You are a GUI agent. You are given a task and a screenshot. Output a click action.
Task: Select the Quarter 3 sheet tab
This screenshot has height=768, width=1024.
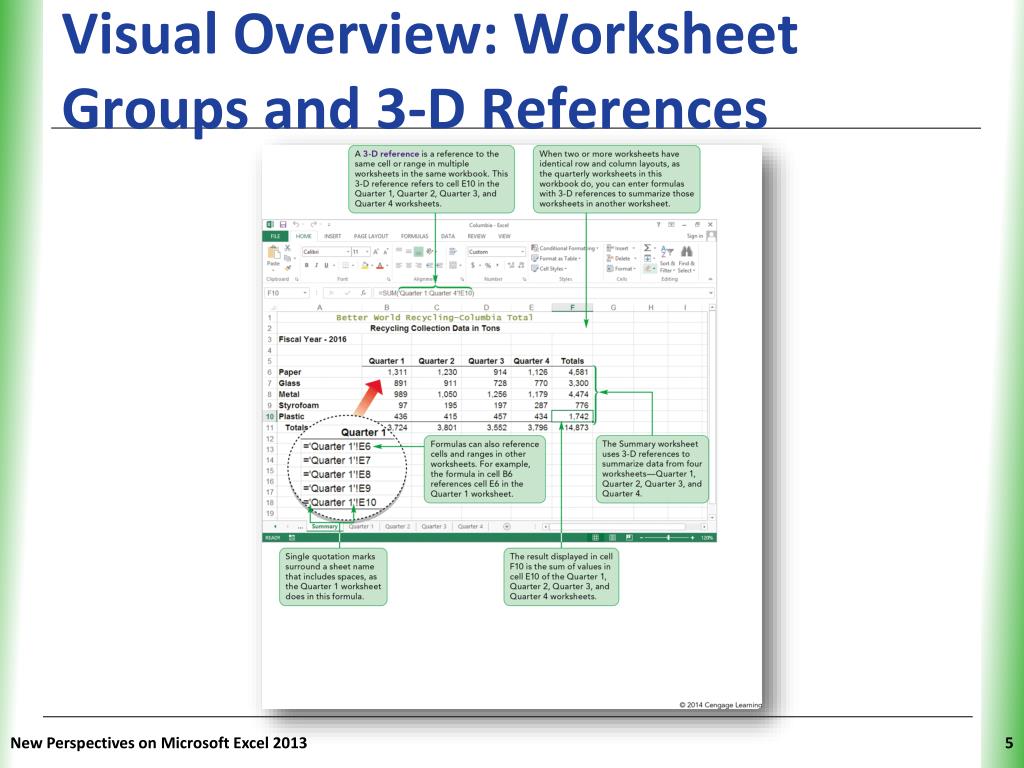(434, 526)
